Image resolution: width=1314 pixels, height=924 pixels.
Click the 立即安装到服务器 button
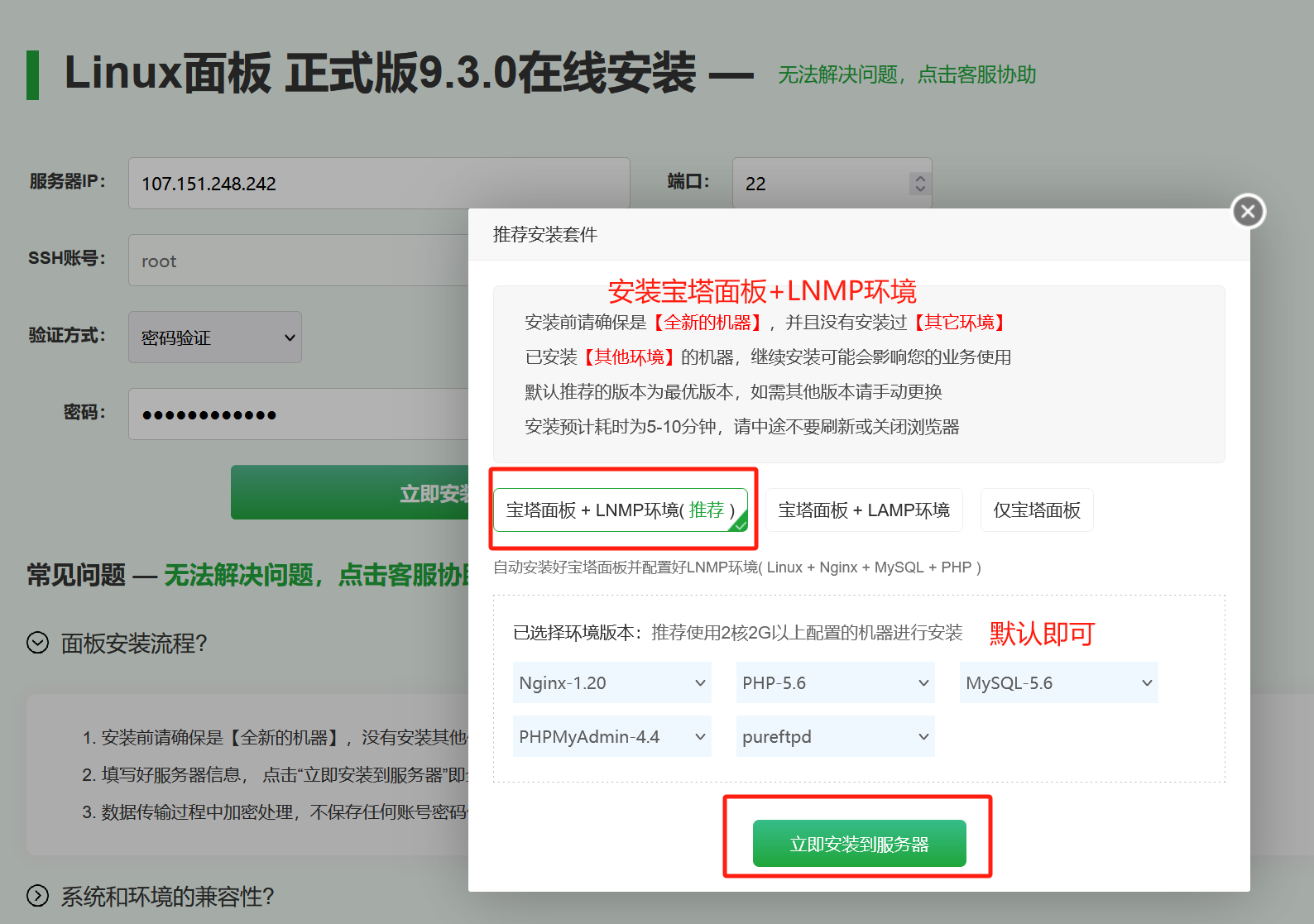(x=860, y=844)
